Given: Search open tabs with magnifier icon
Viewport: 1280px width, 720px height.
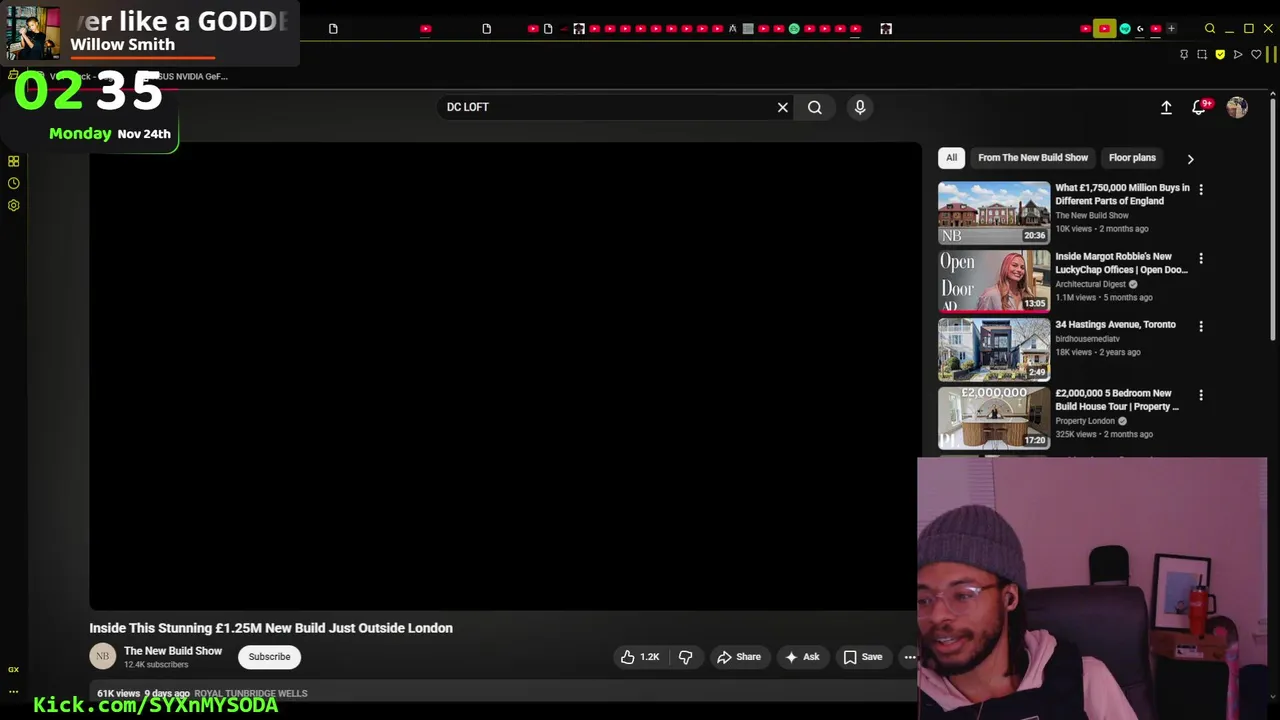Looking at the screenshot, I should coord(1210,28).
